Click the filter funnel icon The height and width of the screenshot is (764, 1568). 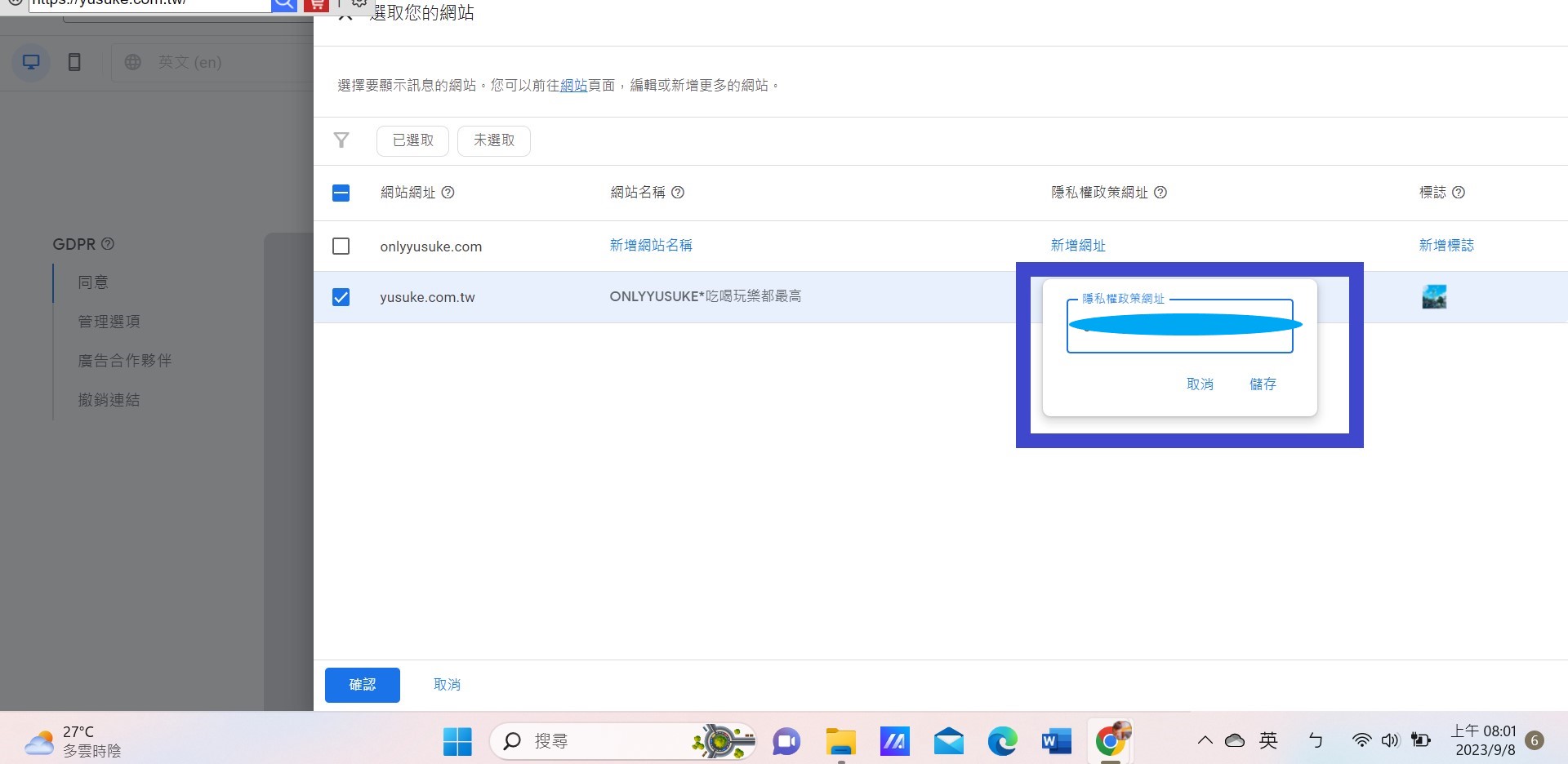[341, 140]
